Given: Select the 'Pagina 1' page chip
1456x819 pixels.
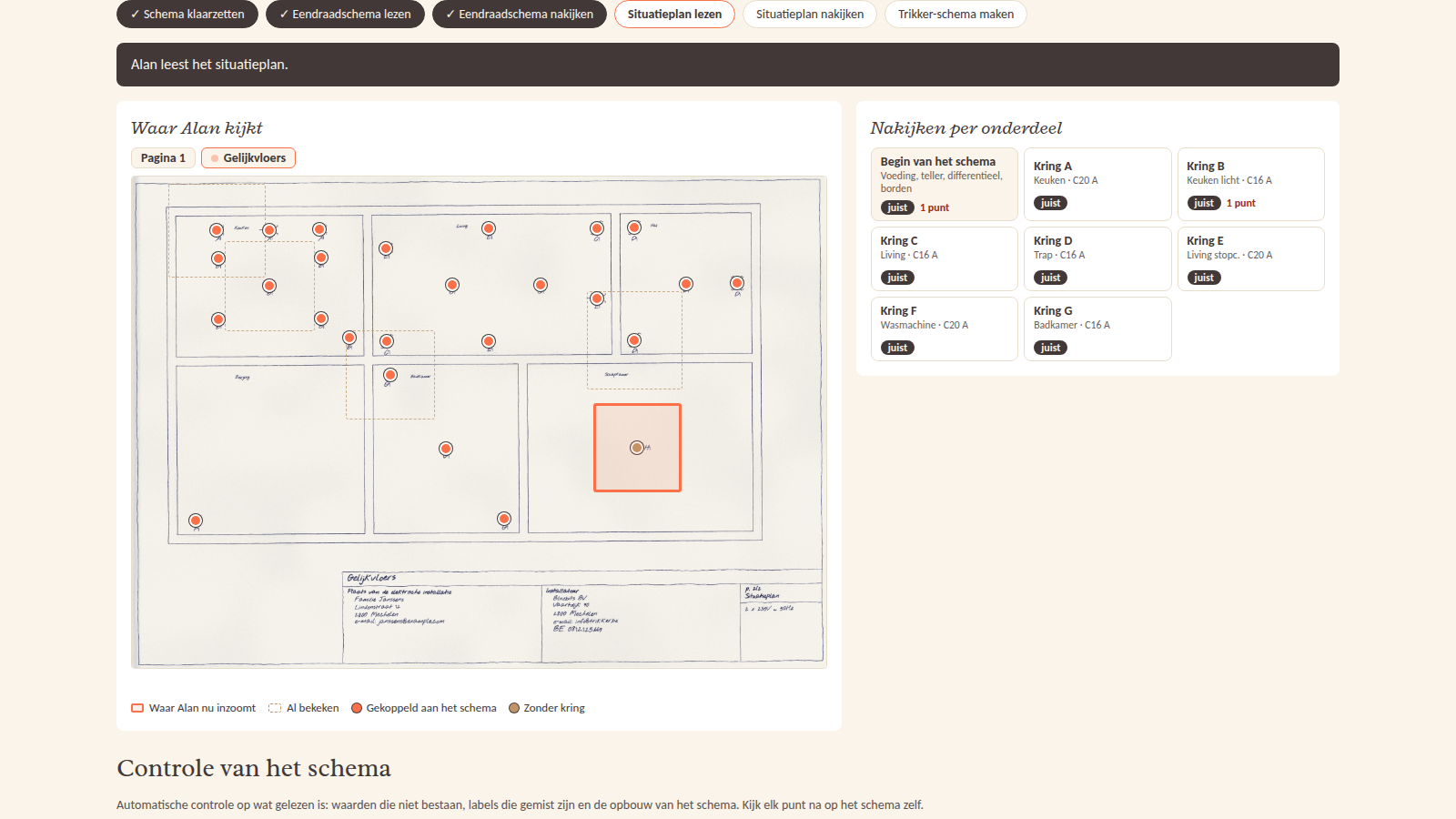Looking at the screenshot, I should click(163, 158).
